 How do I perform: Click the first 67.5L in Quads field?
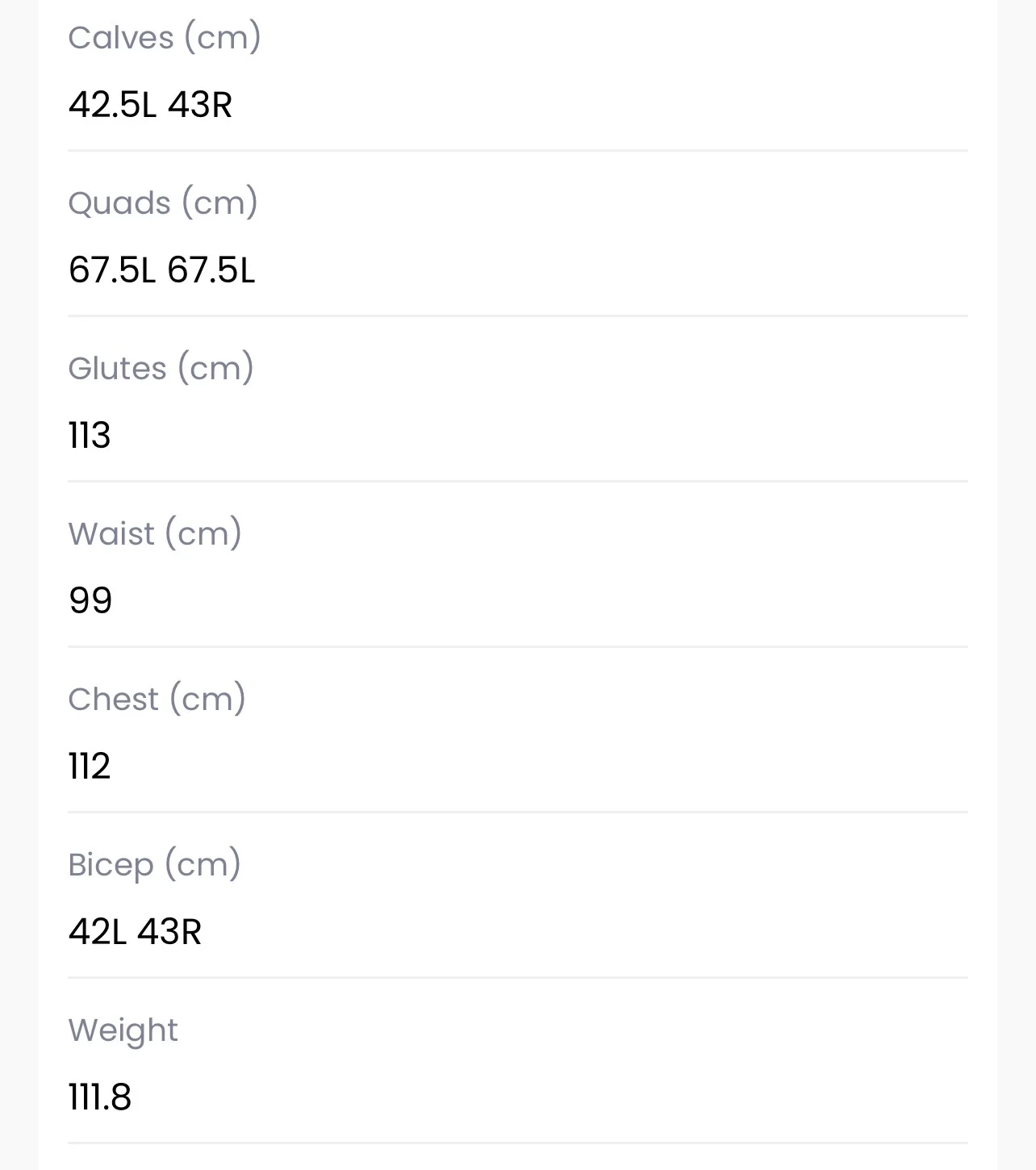[x=112, y=270]
